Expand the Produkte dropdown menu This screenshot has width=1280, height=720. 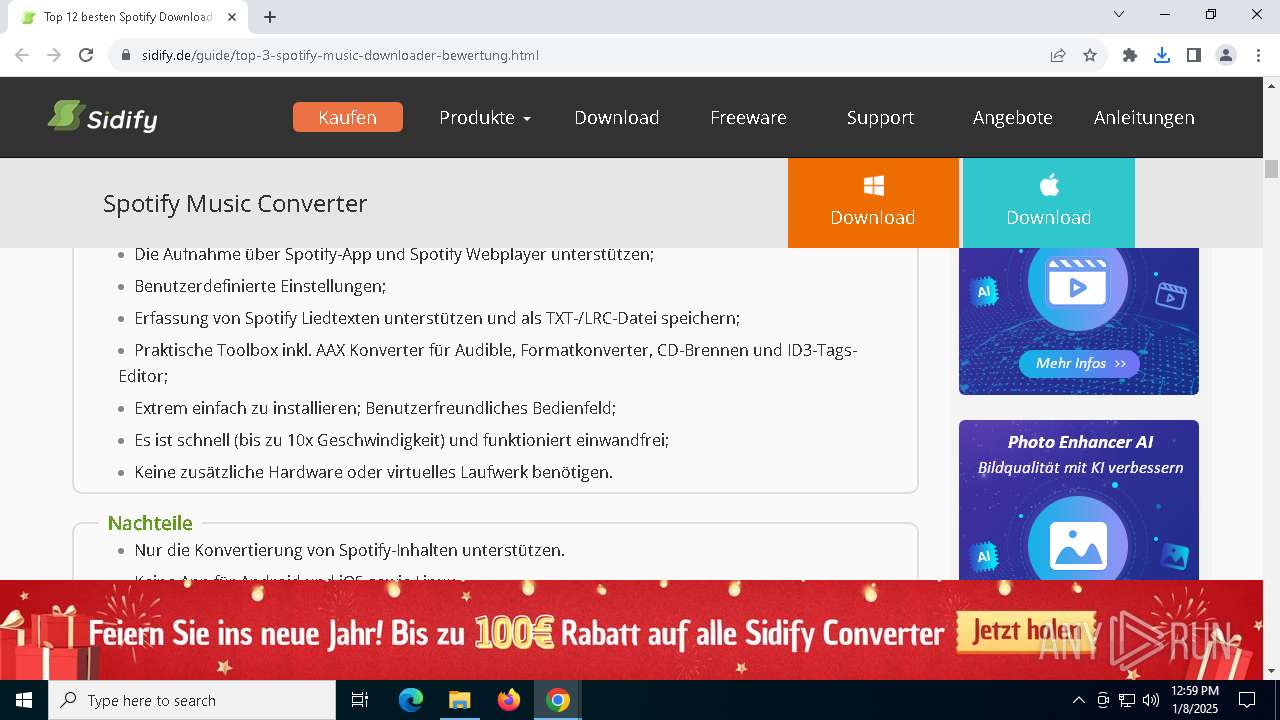tap(485, 117)
